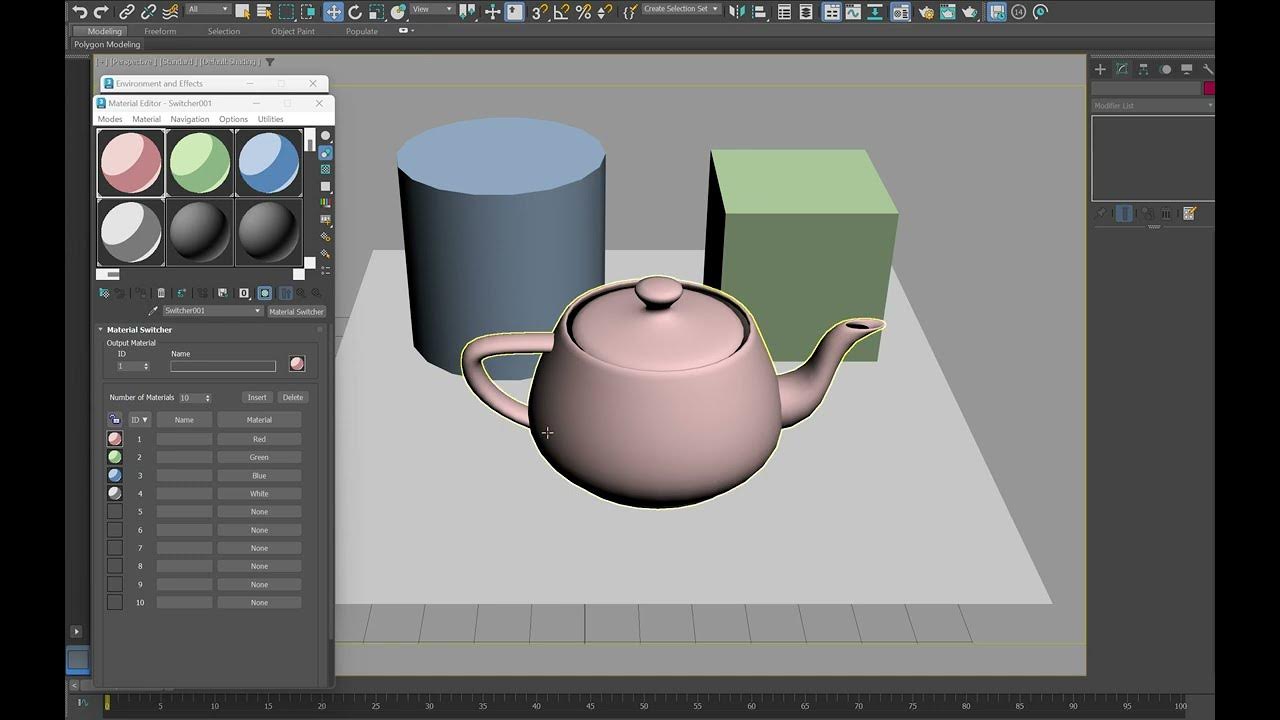Open the 'View' reference coordinate dropdown
The image size is (1280, 720).
tap(433, 9)
